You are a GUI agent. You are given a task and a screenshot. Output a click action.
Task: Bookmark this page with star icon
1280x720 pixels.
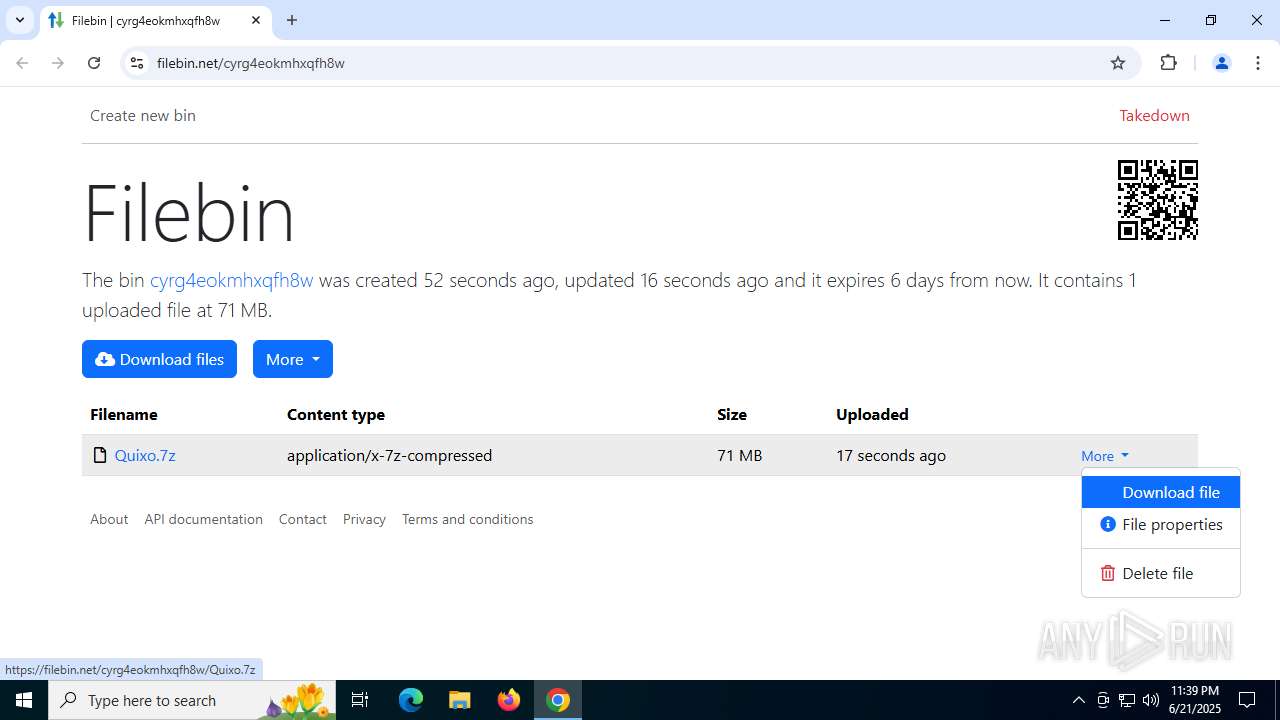coord(1118,63)
